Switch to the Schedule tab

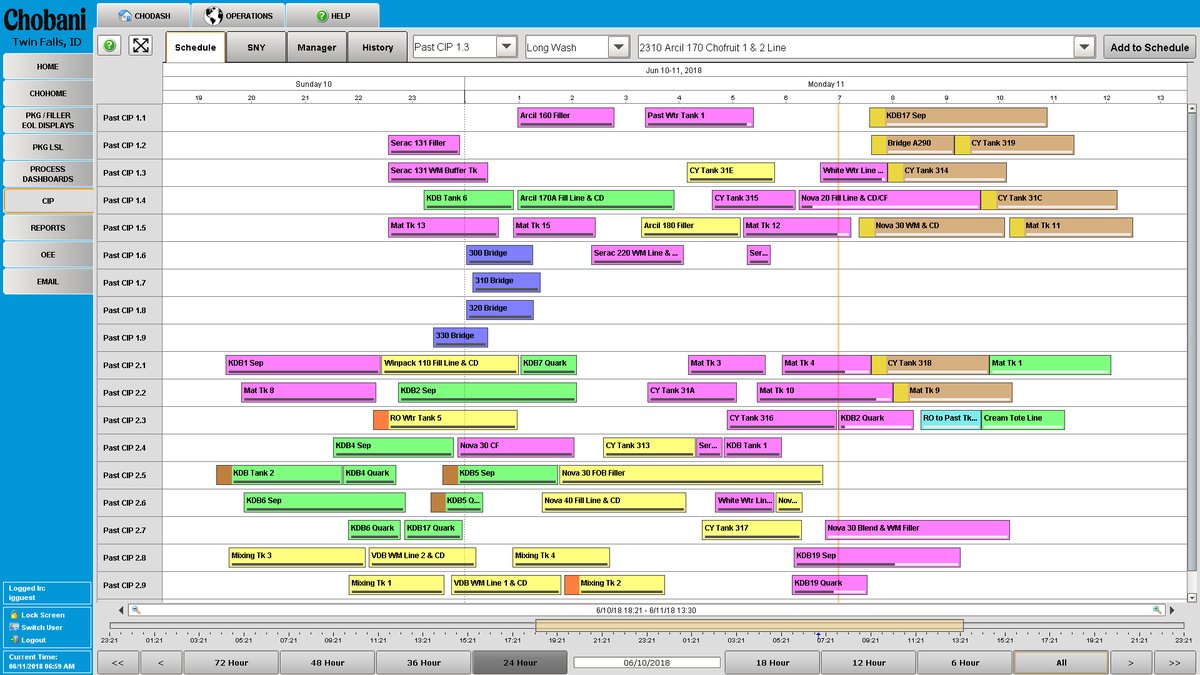(x=195, y=47)
